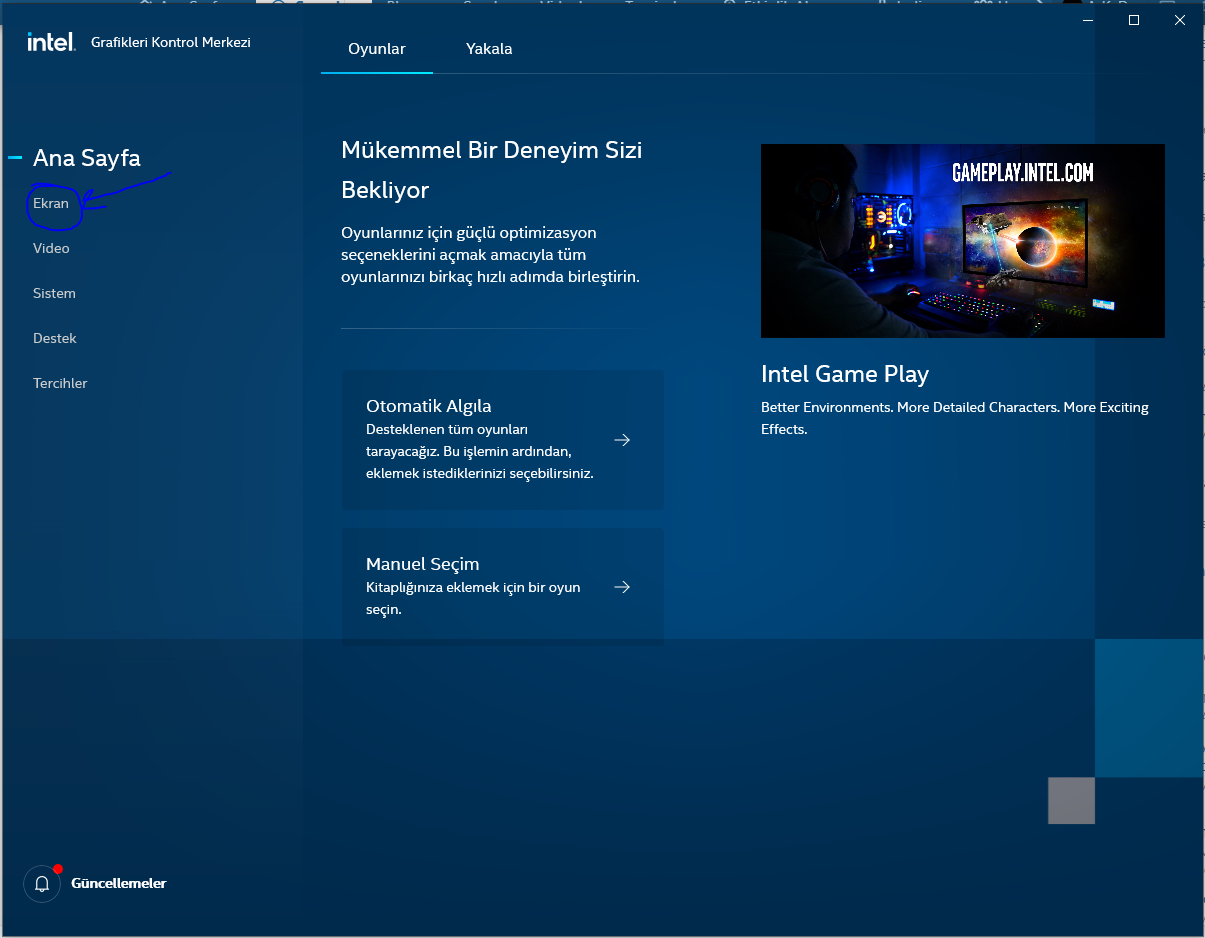Open the Destek support section

tap(55, 338)
